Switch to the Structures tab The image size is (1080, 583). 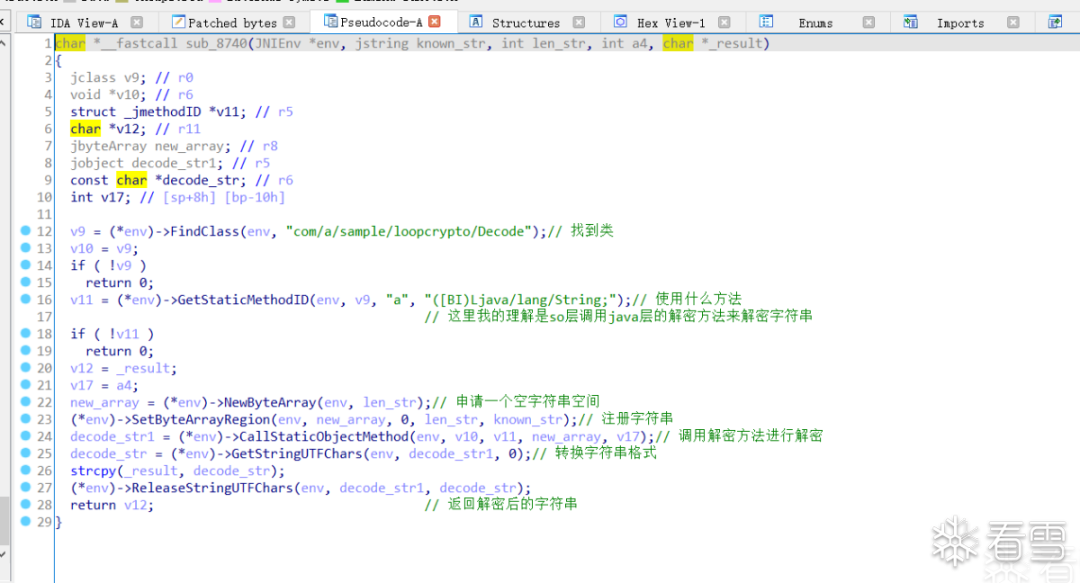coord(526,23)
